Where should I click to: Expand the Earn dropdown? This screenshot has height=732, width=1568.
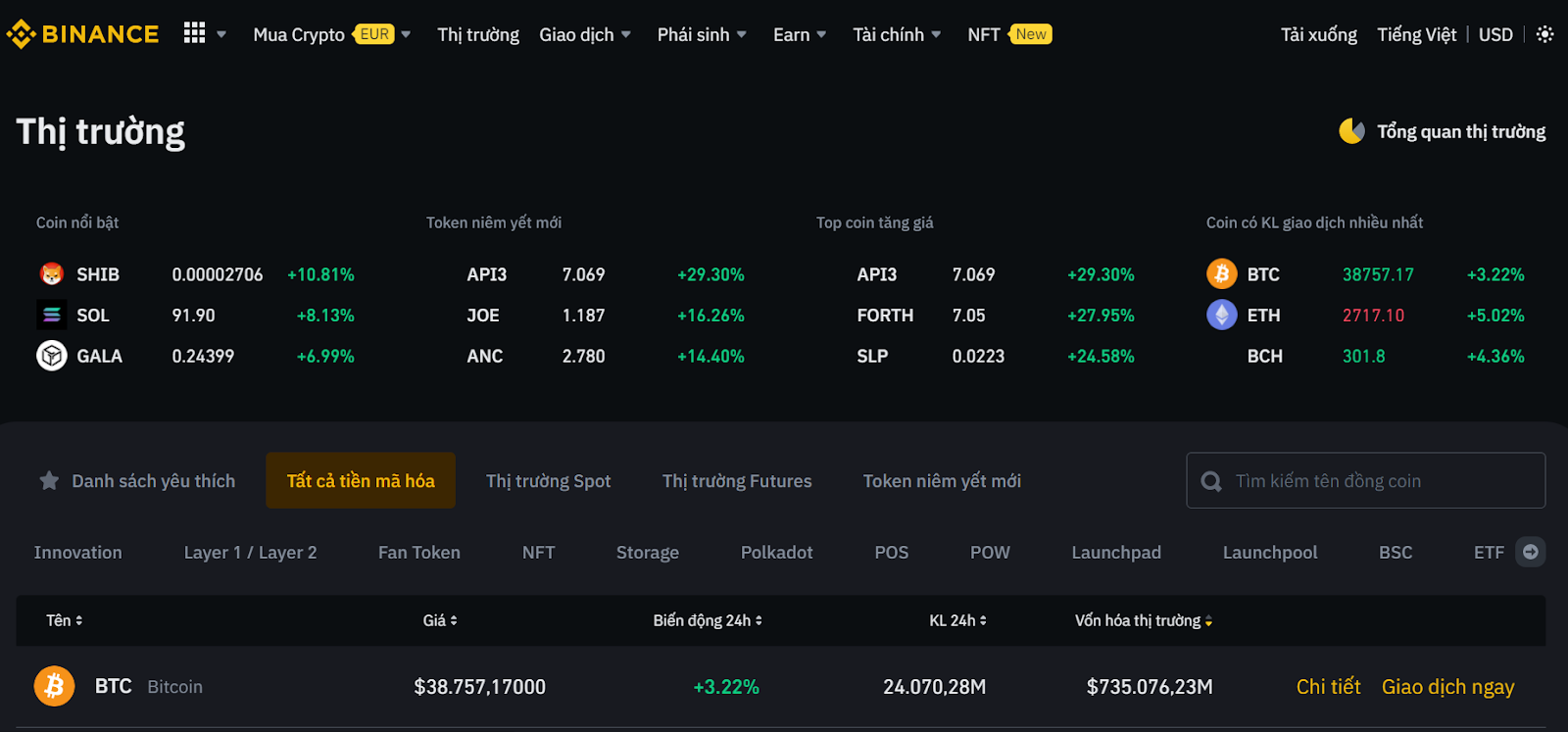821,34
